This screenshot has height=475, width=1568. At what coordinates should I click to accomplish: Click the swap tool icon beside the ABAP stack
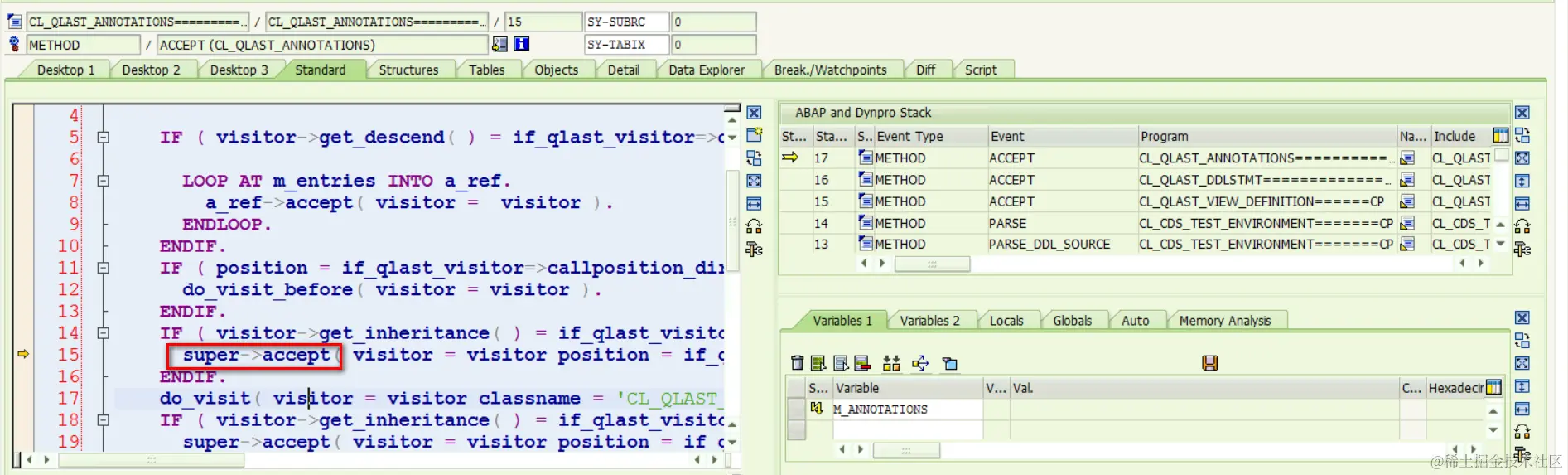tap(1522, 135)
